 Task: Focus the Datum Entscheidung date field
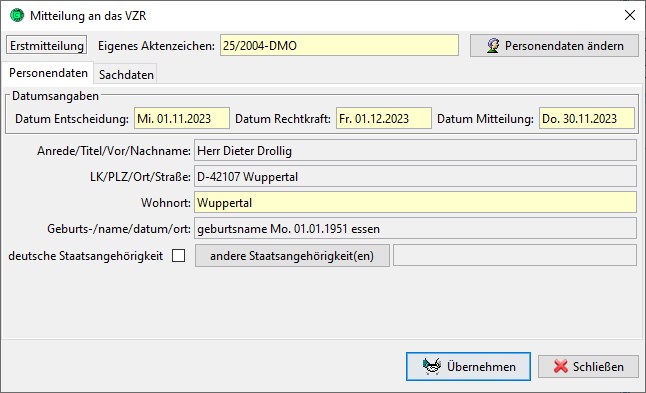pos(182,119)
